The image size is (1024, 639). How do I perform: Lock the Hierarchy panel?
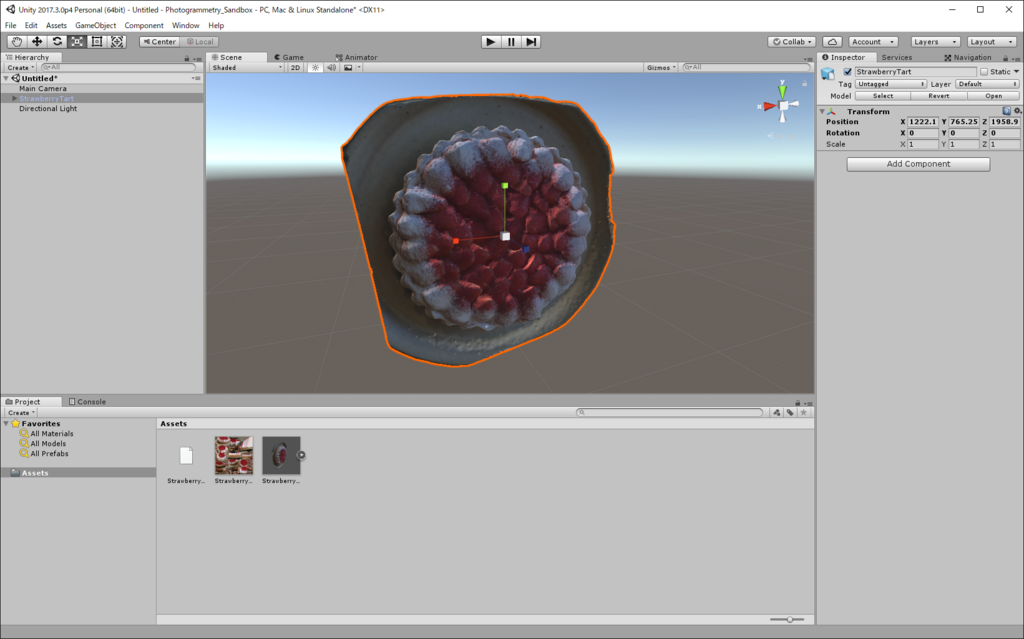(x=187, y=58)
